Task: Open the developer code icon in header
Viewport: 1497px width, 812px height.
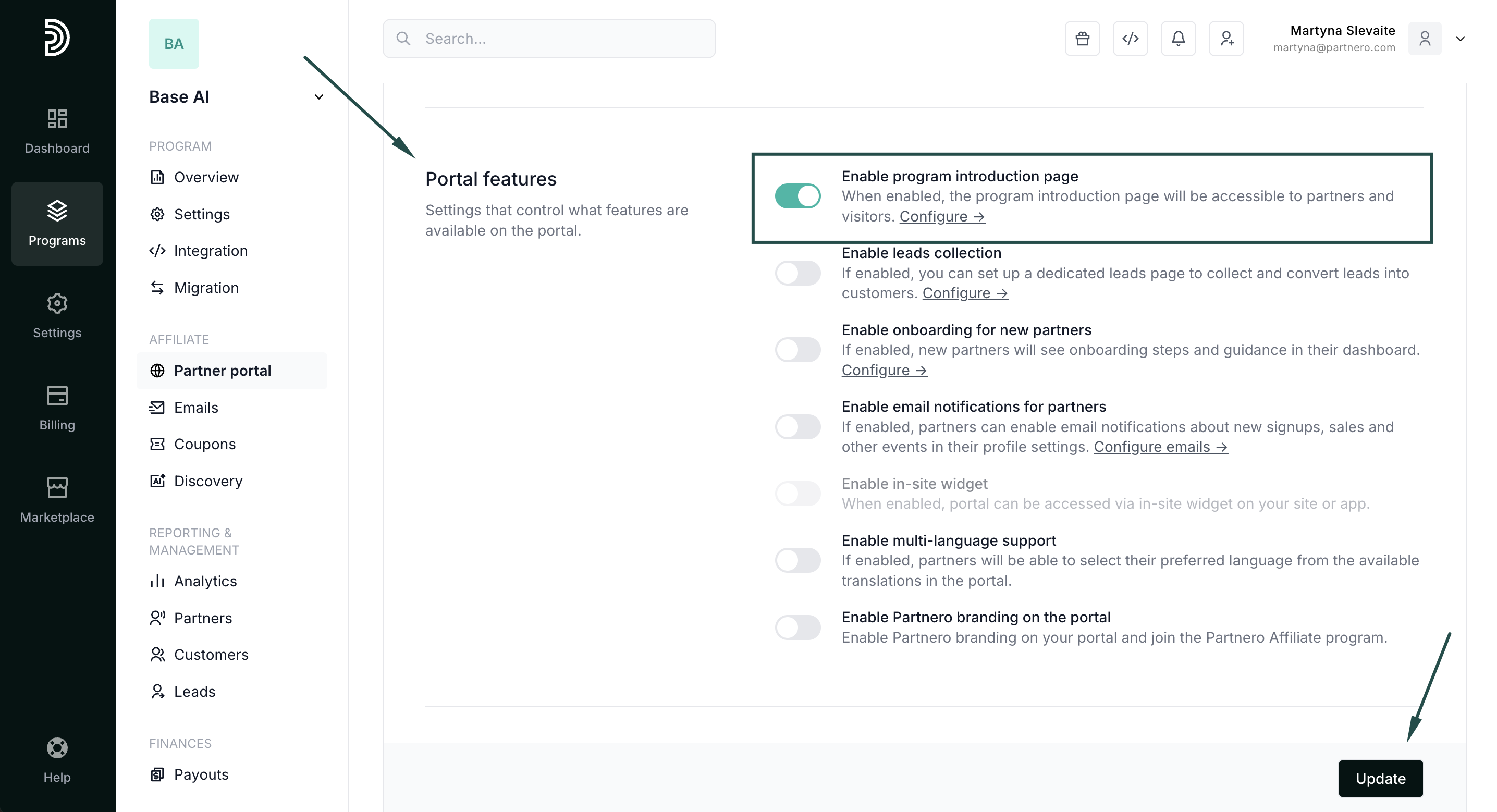Action: [x=1130, y=39]
